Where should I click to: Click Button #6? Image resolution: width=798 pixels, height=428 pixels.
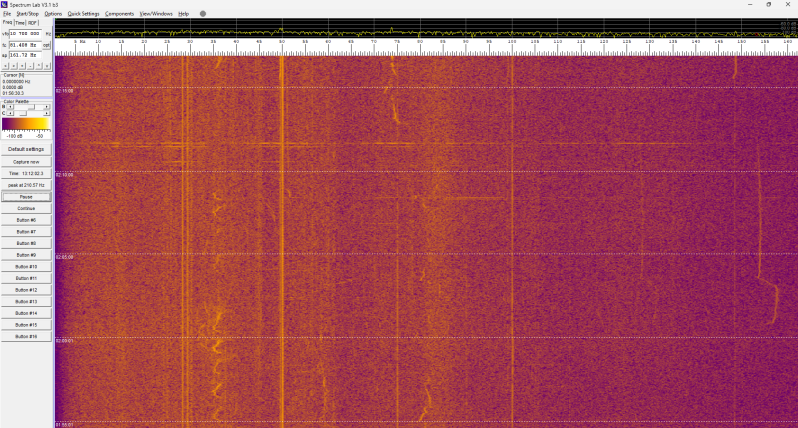pos(26,220)
